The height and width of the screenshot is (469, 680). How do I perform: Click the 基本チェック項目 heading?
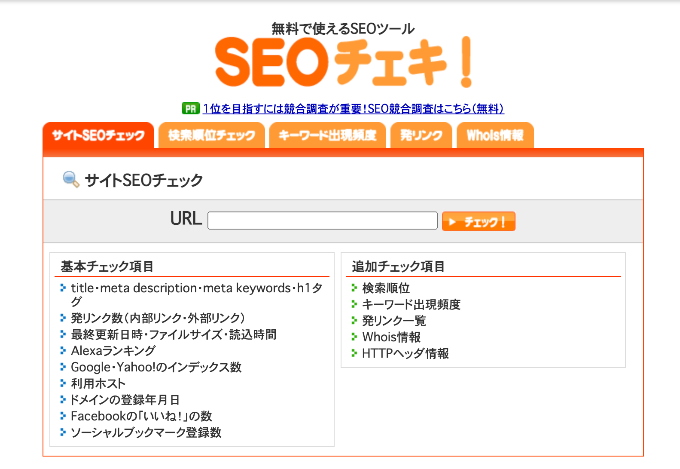[x=107, y=266]
